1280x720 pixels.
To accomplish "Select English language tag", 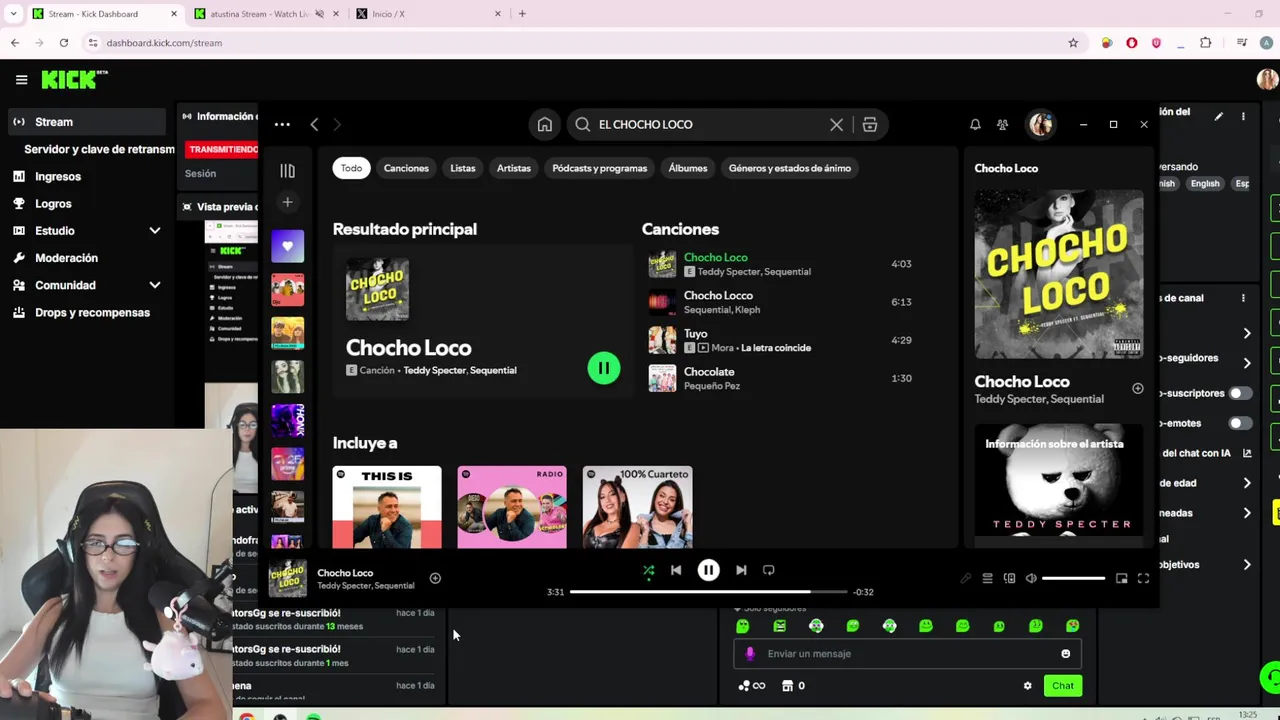I will click(x=1205, y=184).
